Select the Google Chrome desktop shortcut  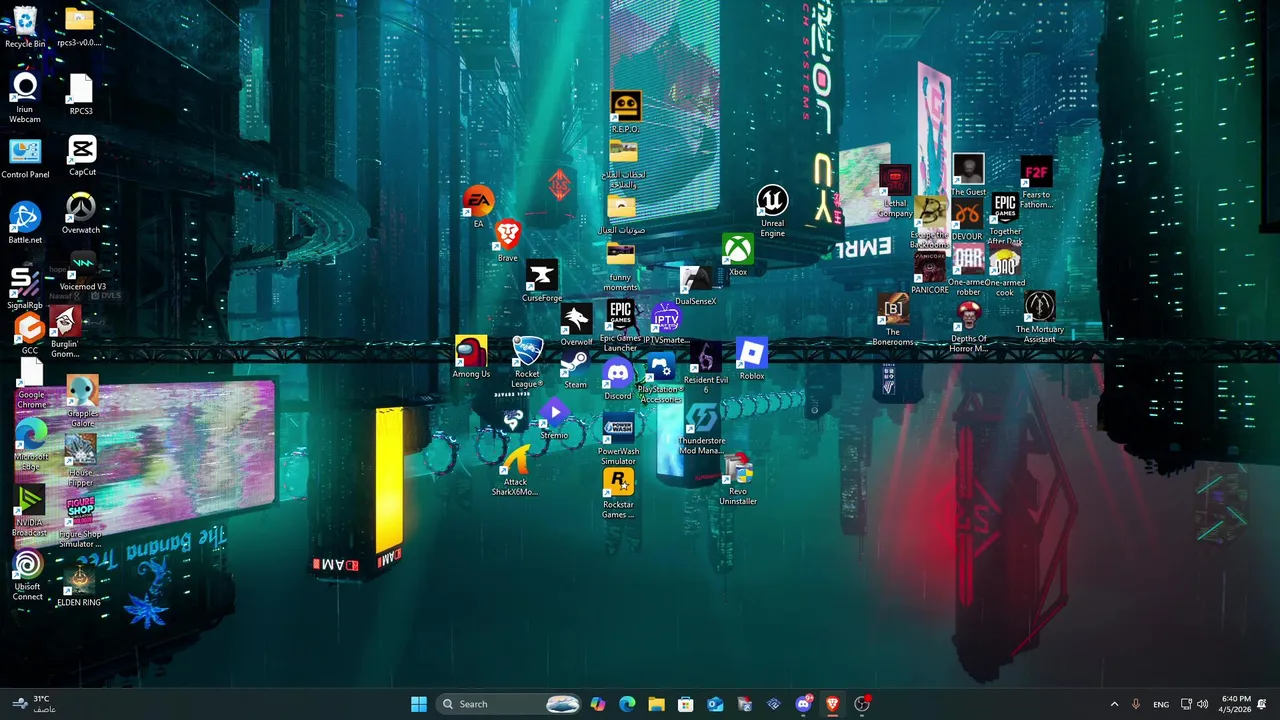pos(31,386)
